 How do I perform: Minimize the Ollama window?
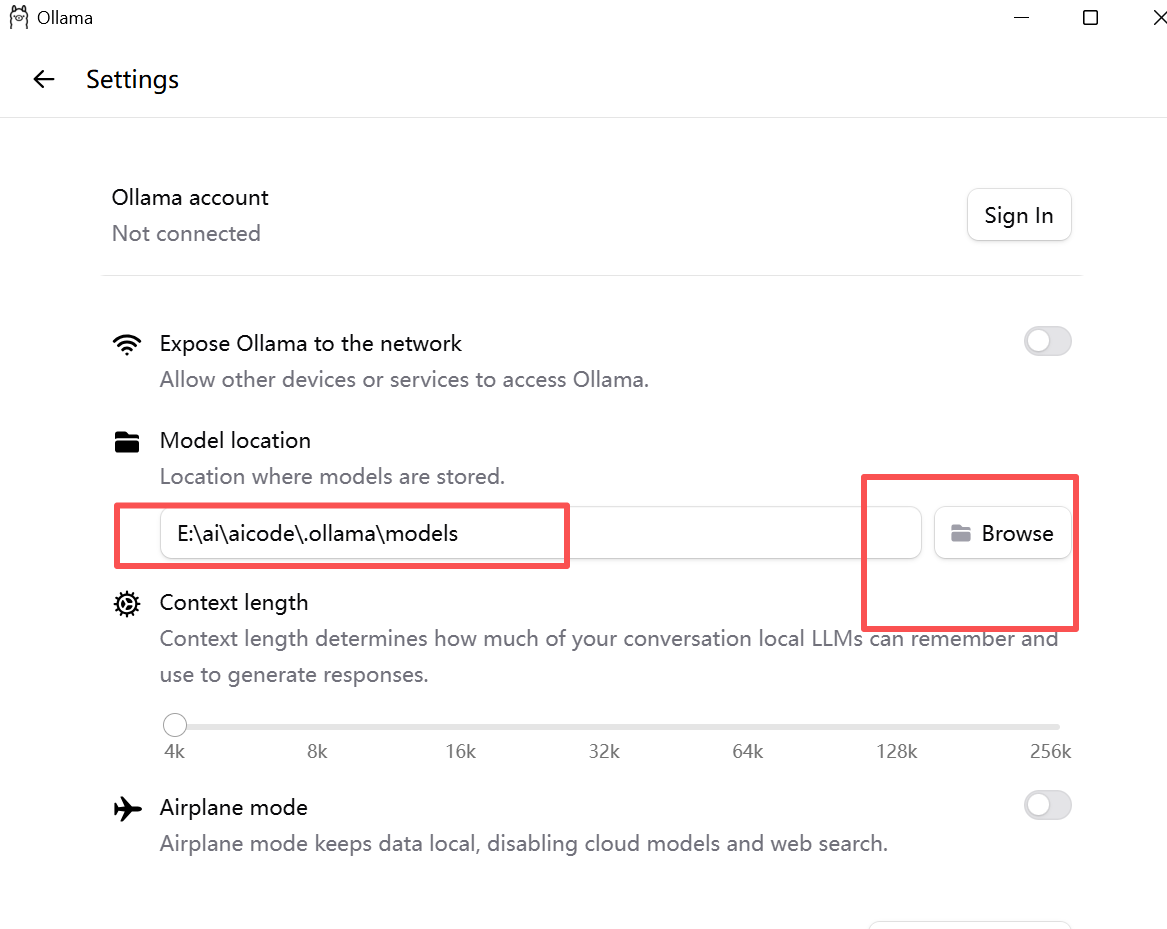[1022, 17]
